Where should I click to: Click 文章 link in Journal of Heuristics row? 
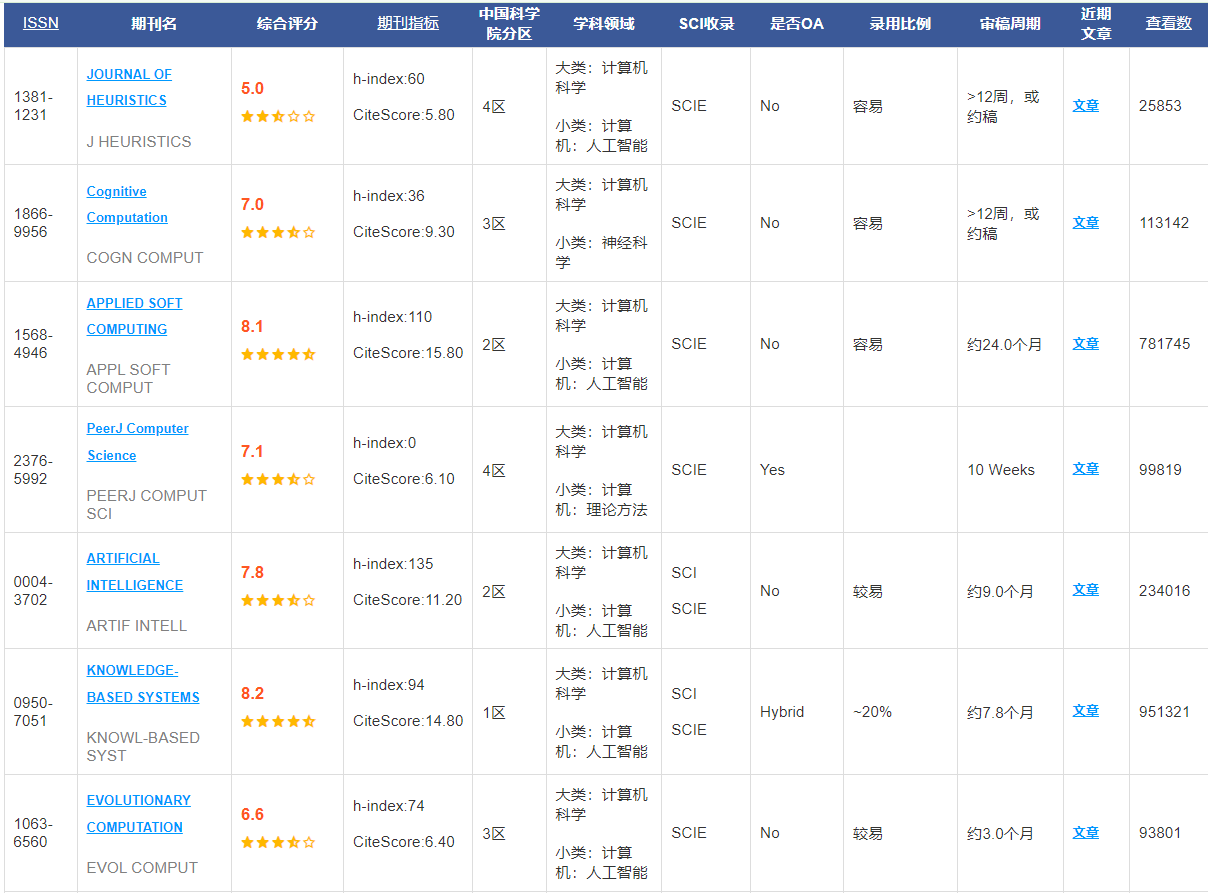click(1085, 105)
